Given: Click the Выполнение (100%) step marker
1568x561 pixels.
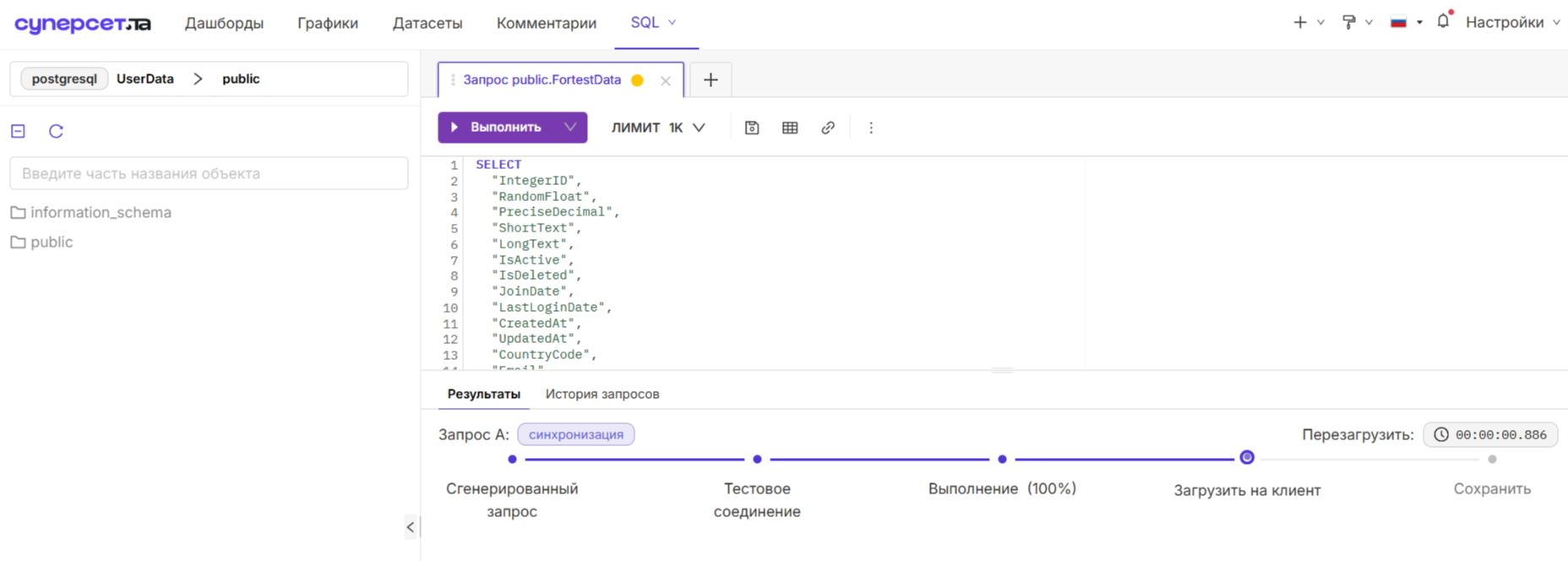Looking at the screenshot, I should tap(1002, 460).
